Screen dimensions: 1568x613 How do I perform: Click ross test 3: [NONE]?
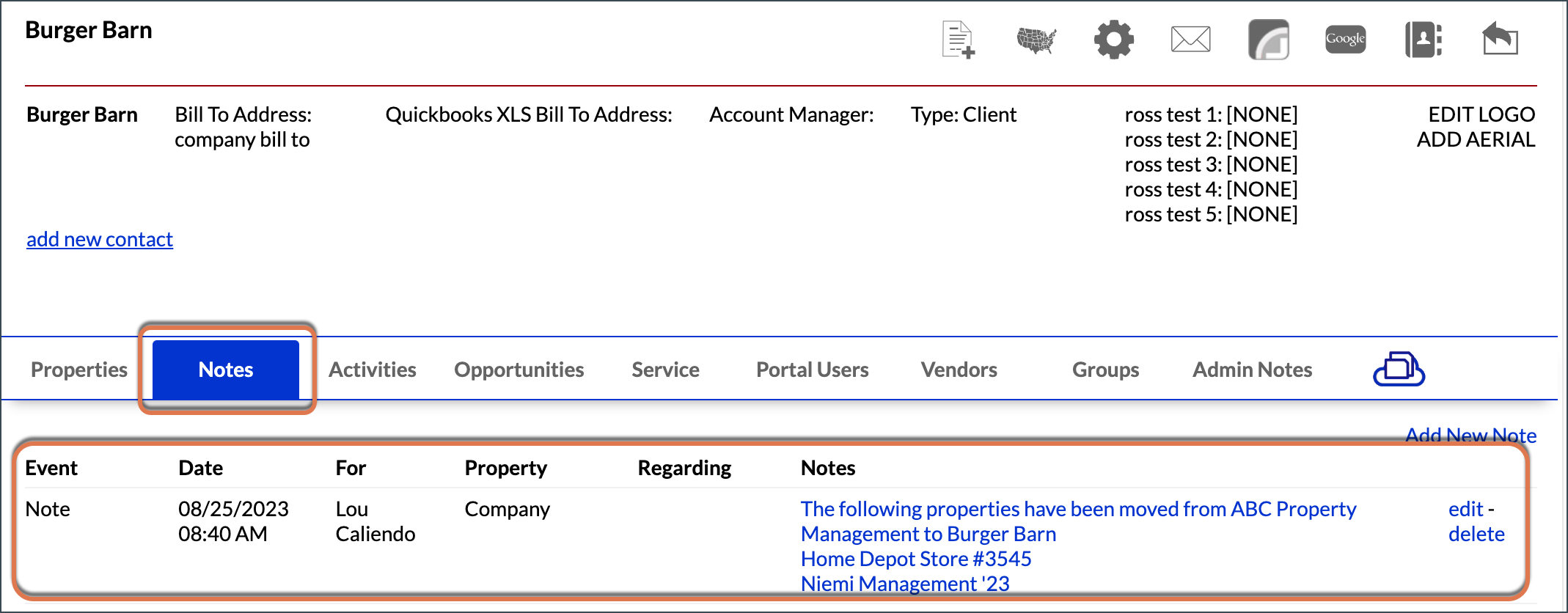point(1211,164)
